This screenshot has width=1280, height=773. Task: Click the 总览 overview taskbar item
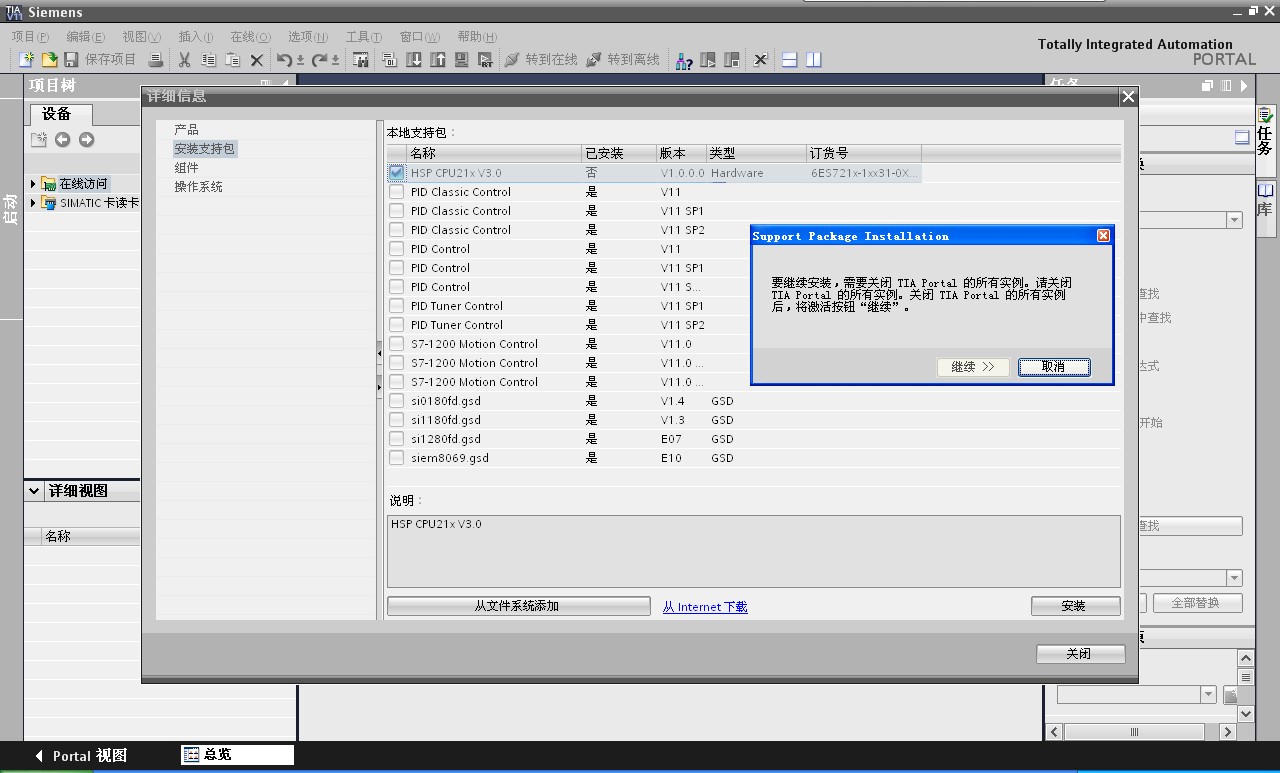pyautogui.click(x=237, y=755)
